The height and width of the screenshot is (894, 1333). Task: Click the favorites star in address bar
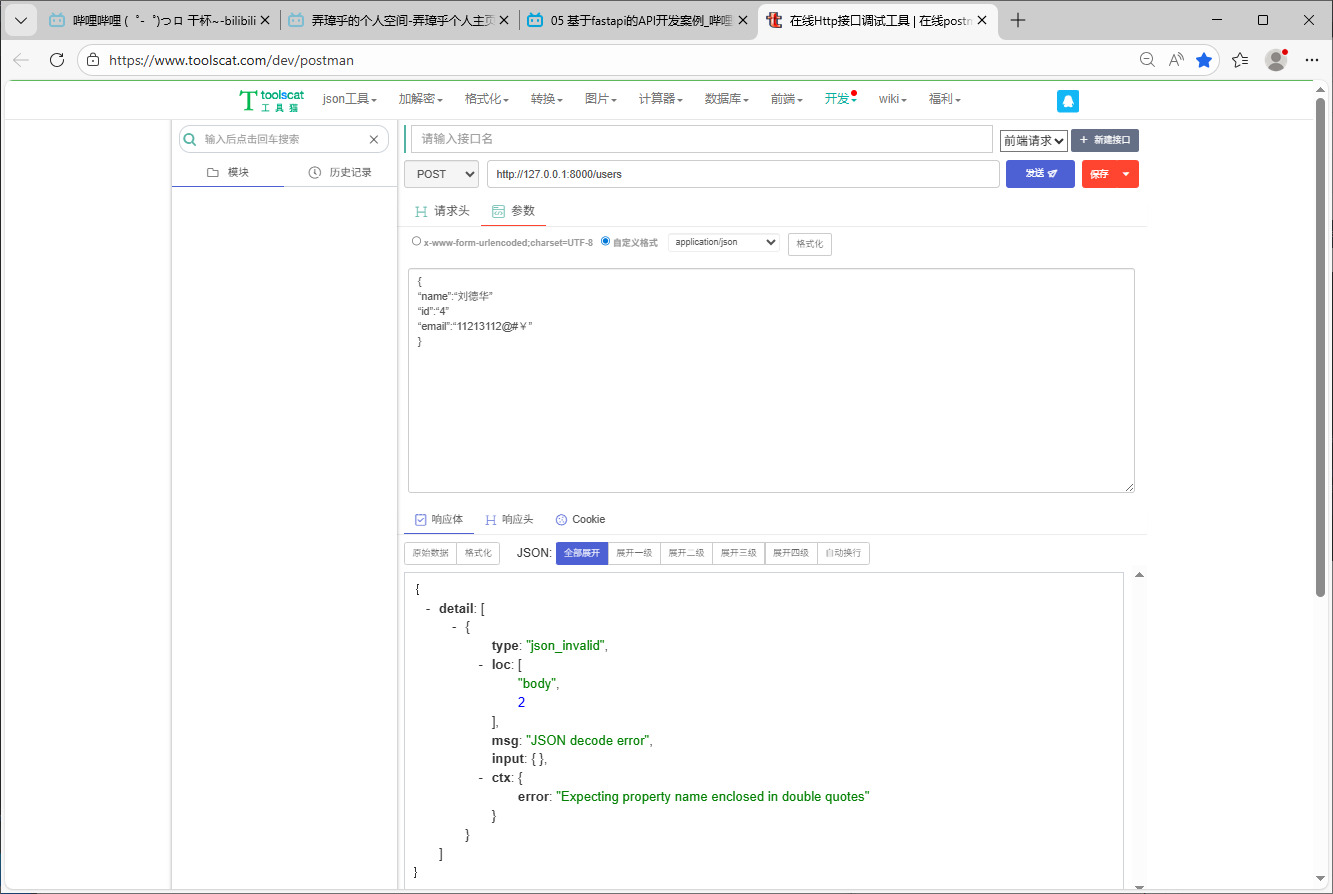coord(1204,60)
